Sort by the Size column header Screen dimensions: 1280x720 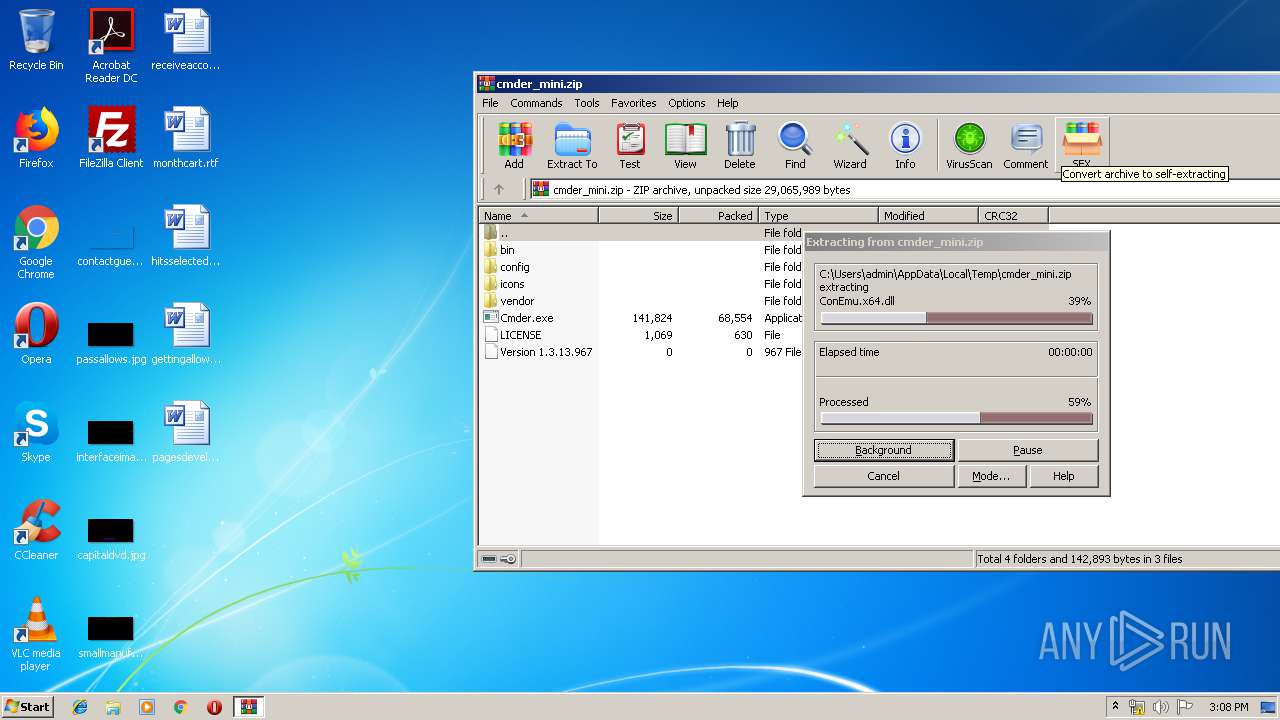pyautogui.click(x=638, y=215)
